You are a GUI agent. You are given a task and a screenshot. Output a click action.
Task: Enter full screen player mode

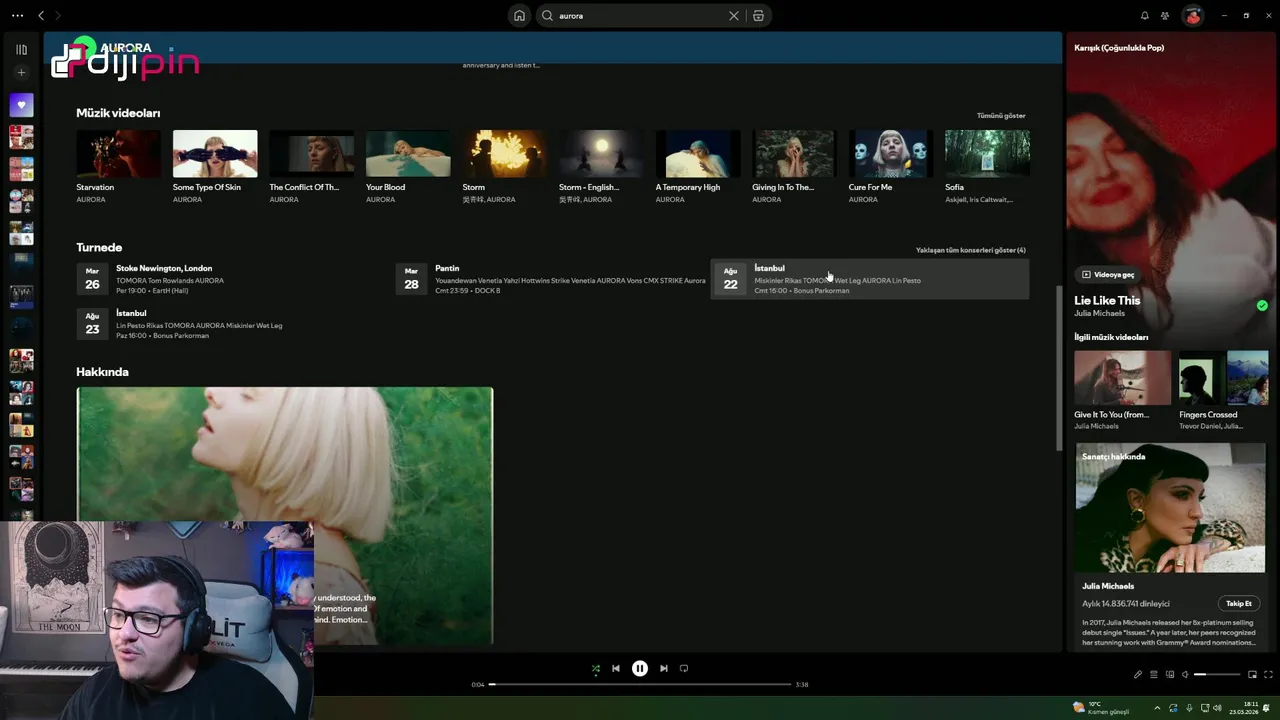[x=1268, y=675]
